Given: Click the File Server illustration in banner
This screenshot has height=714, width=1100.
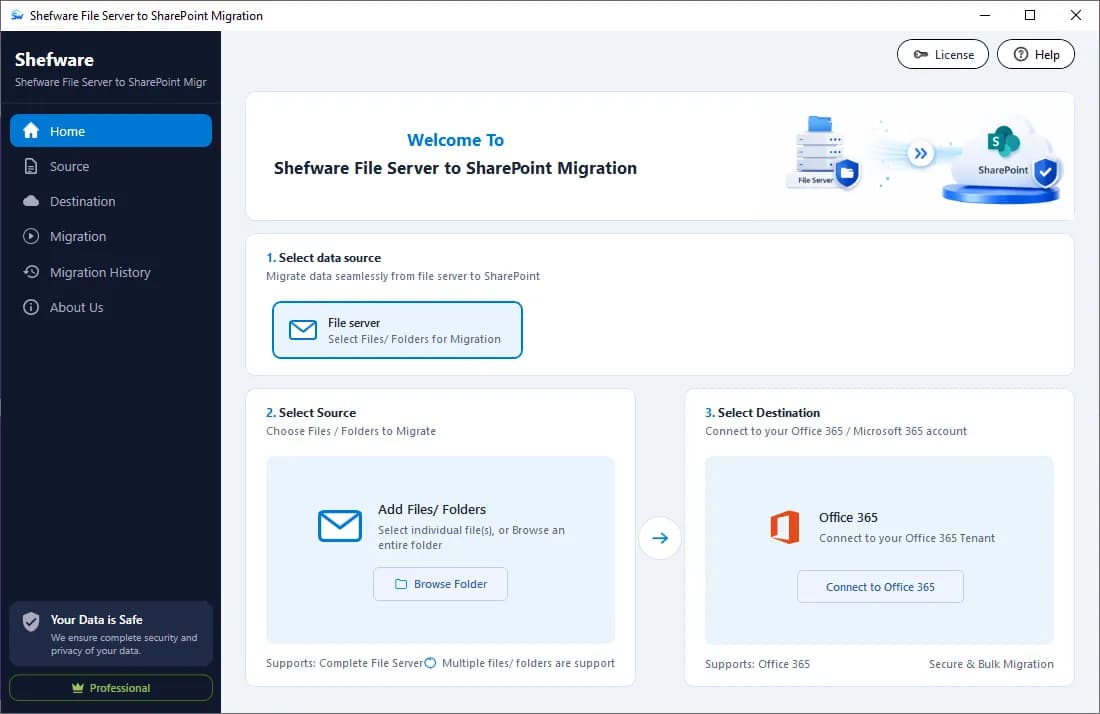Looking at the screenshot, I should pos(822,153).
